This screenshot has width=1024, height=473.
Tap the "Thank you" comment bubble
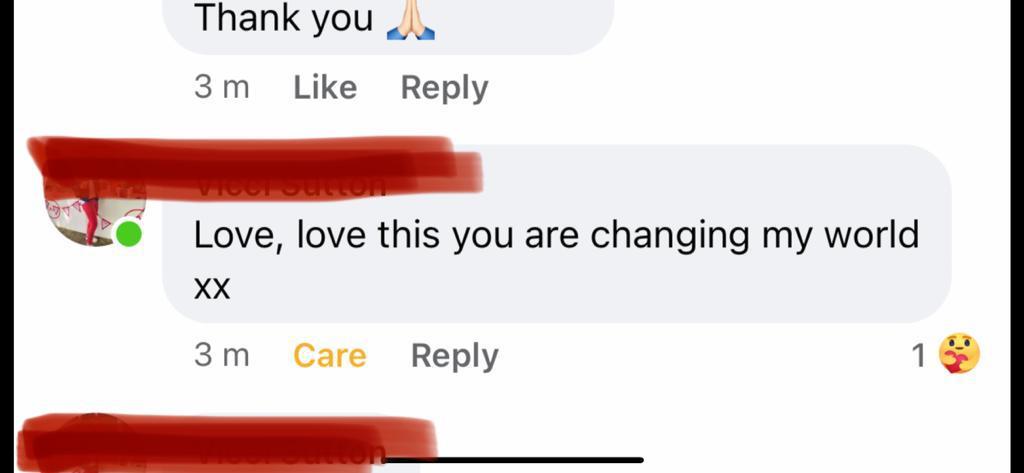pos(388,24)
